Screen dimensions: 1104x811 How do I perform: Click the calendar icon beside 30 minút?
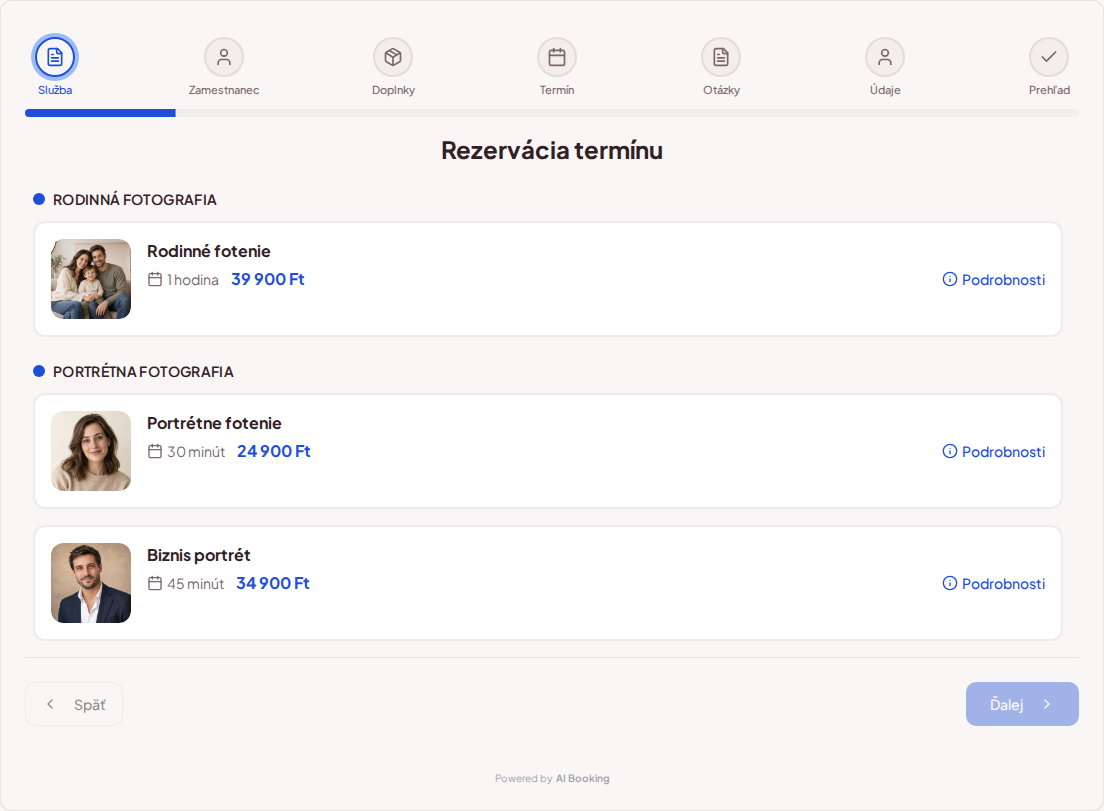click(155, 451)
